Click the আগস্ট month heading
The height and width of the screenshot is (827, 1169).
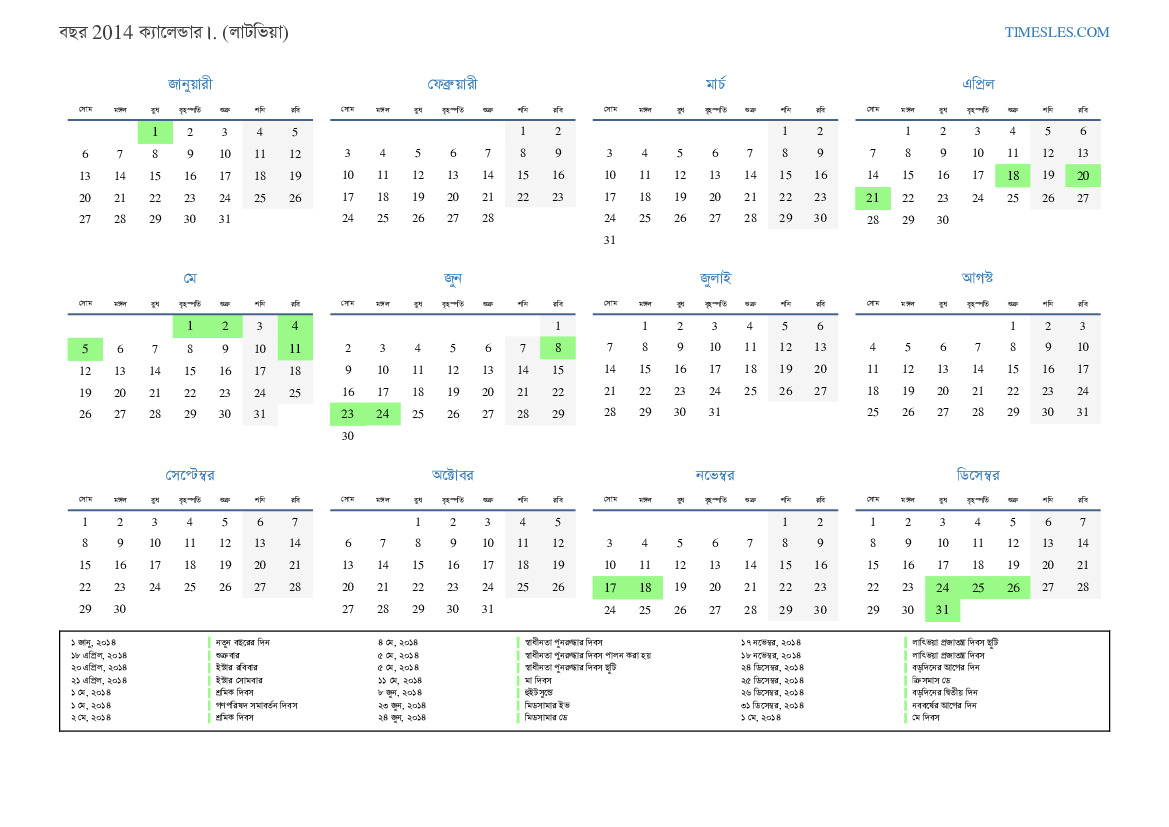pyautogui.click(x=977, y=278)
